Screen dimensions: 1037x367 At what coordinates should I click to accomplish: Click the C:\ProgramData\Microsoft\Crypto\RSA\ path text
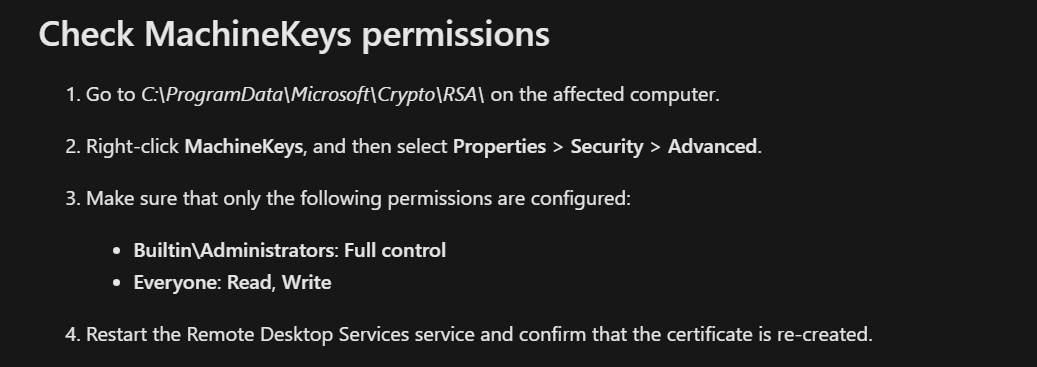pyautogui.click(x=312, y=95)
